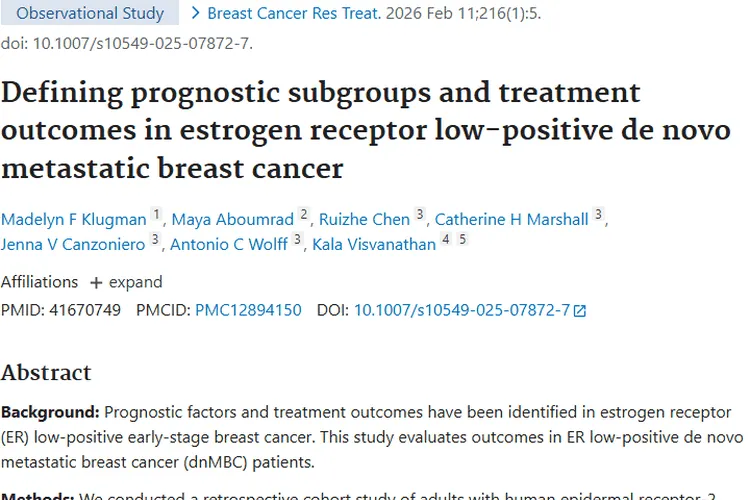
Task: Open the PMC12894150 full-text link
Action: (x=248, y=310)
